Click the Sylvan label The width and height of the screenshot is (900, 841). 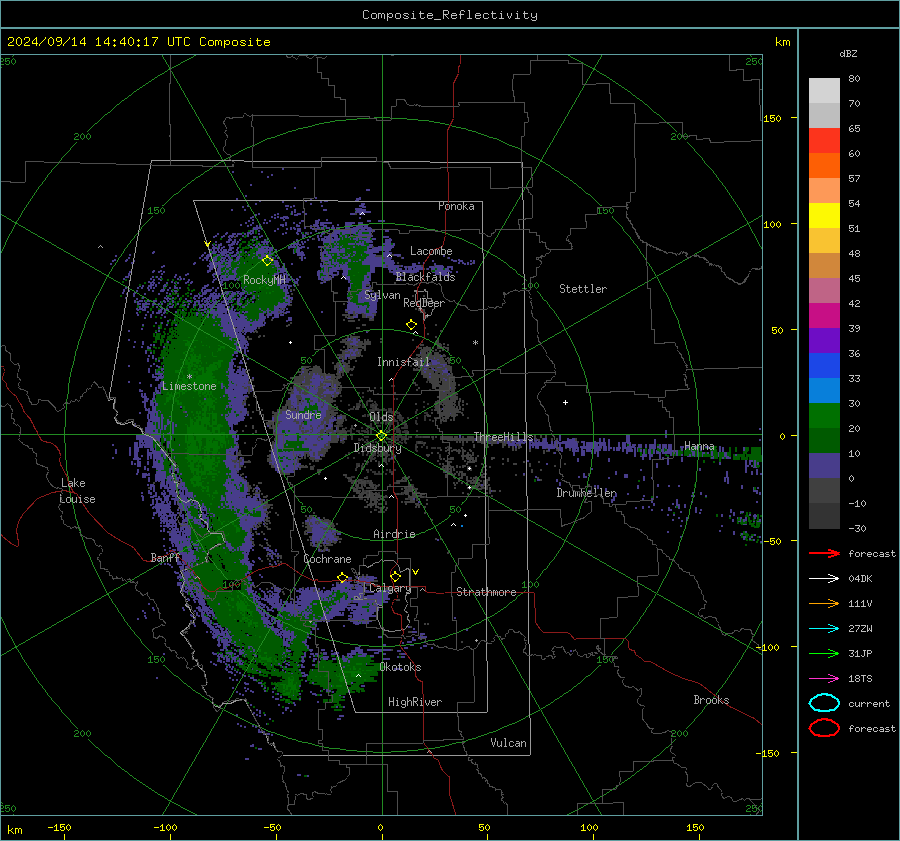click(x=382, y=295)
